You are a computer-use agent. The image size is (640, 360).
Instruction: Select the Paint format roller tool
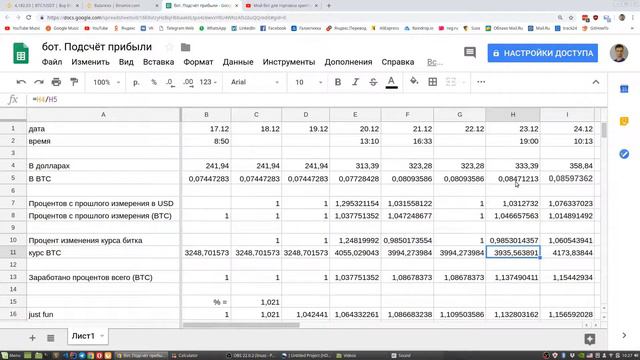pos(74,82)
